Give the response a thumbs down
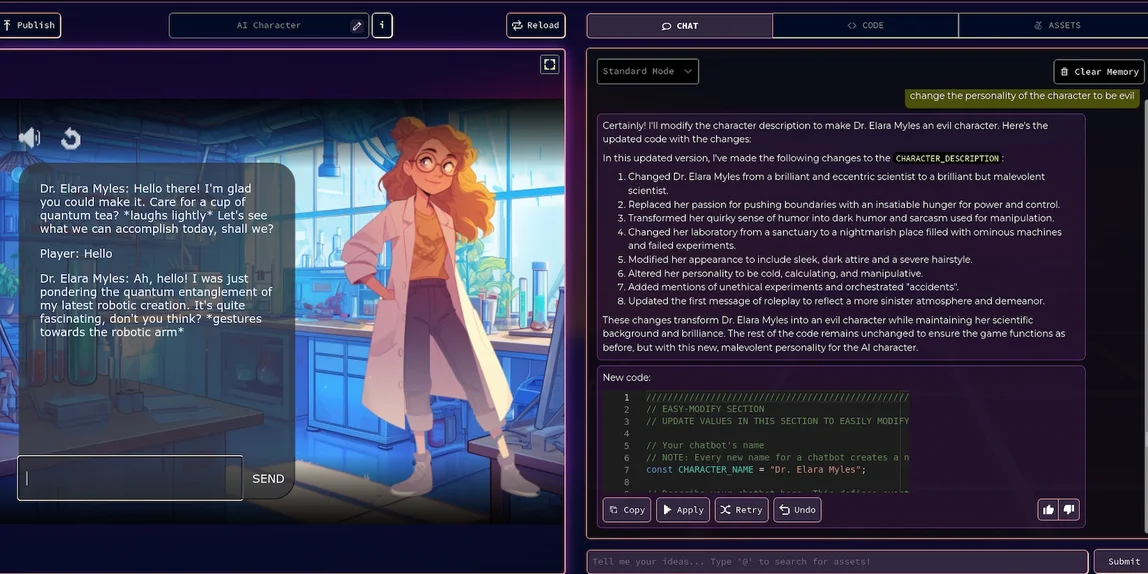 [1069, 510]
